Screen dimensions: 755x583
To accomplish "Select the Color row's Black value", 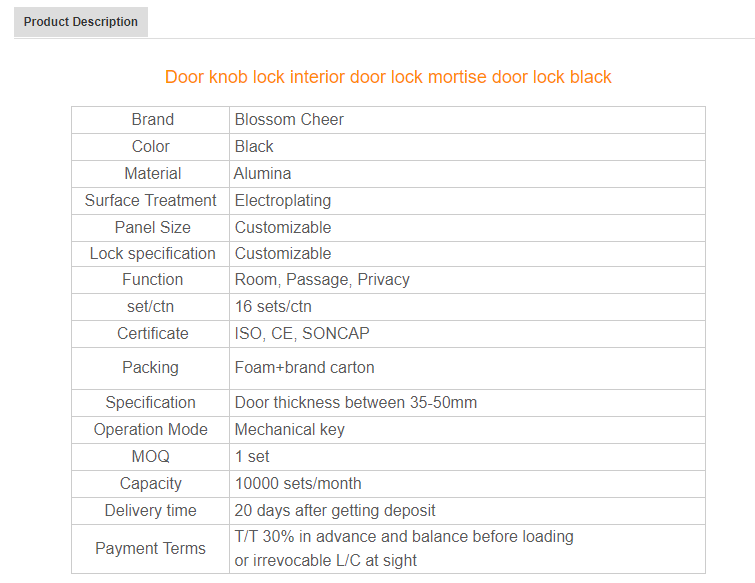I will [254, 147].
